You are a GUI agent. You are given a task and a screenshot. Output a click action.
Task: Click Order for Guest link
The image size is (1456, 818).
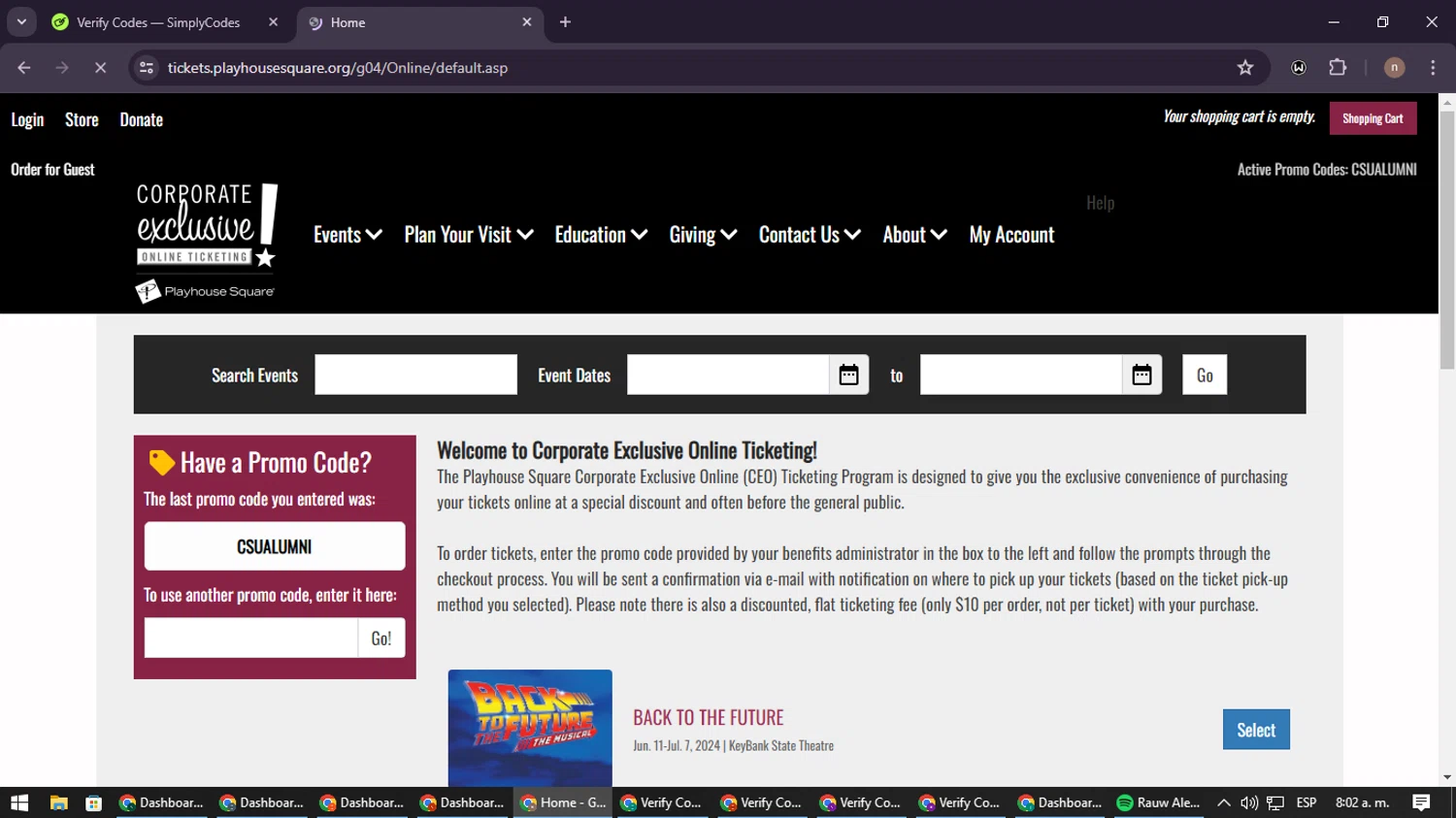[x=52, y=170]
